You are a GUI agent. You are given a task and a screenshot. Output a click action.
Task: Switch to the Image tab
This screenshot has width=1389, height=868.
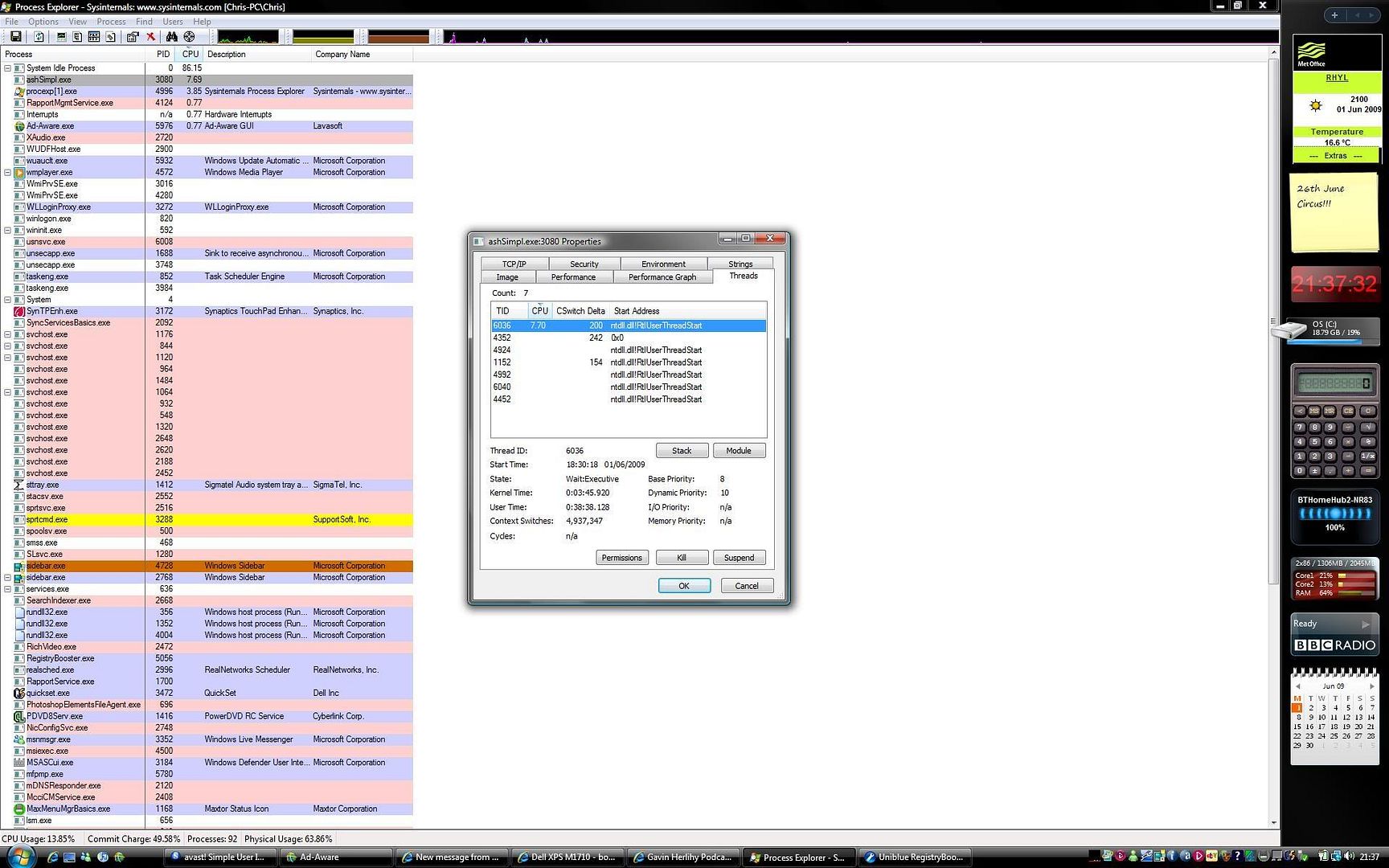507,277
